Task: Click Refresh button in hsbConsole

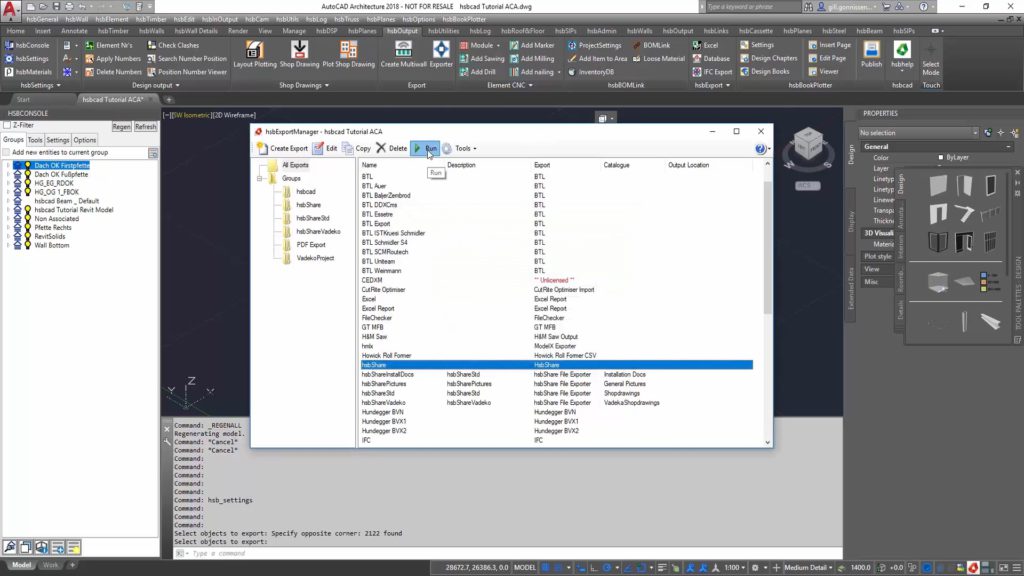Action: [146, 127]
